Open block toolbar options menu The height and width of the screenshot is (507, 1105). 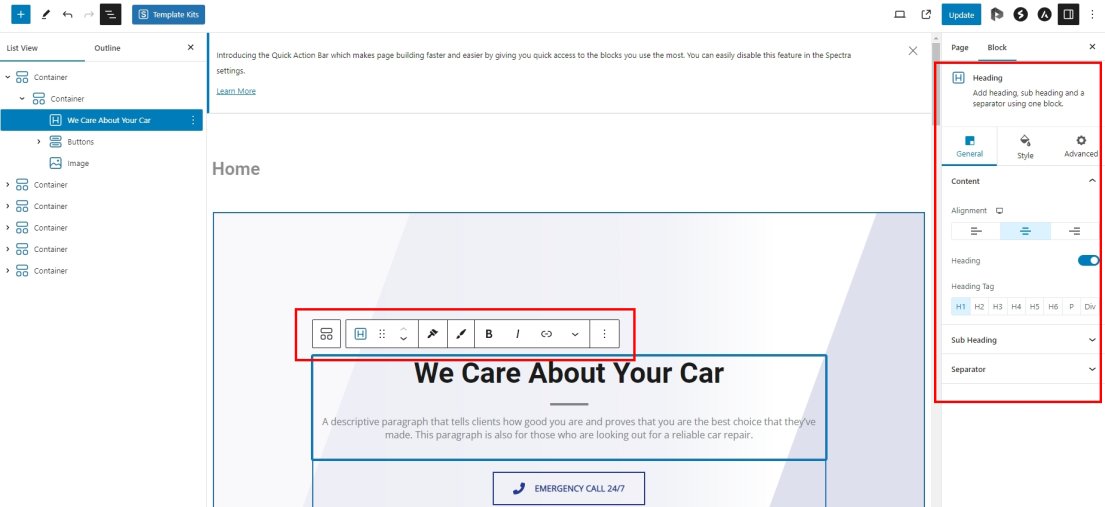tap(604, 334)
